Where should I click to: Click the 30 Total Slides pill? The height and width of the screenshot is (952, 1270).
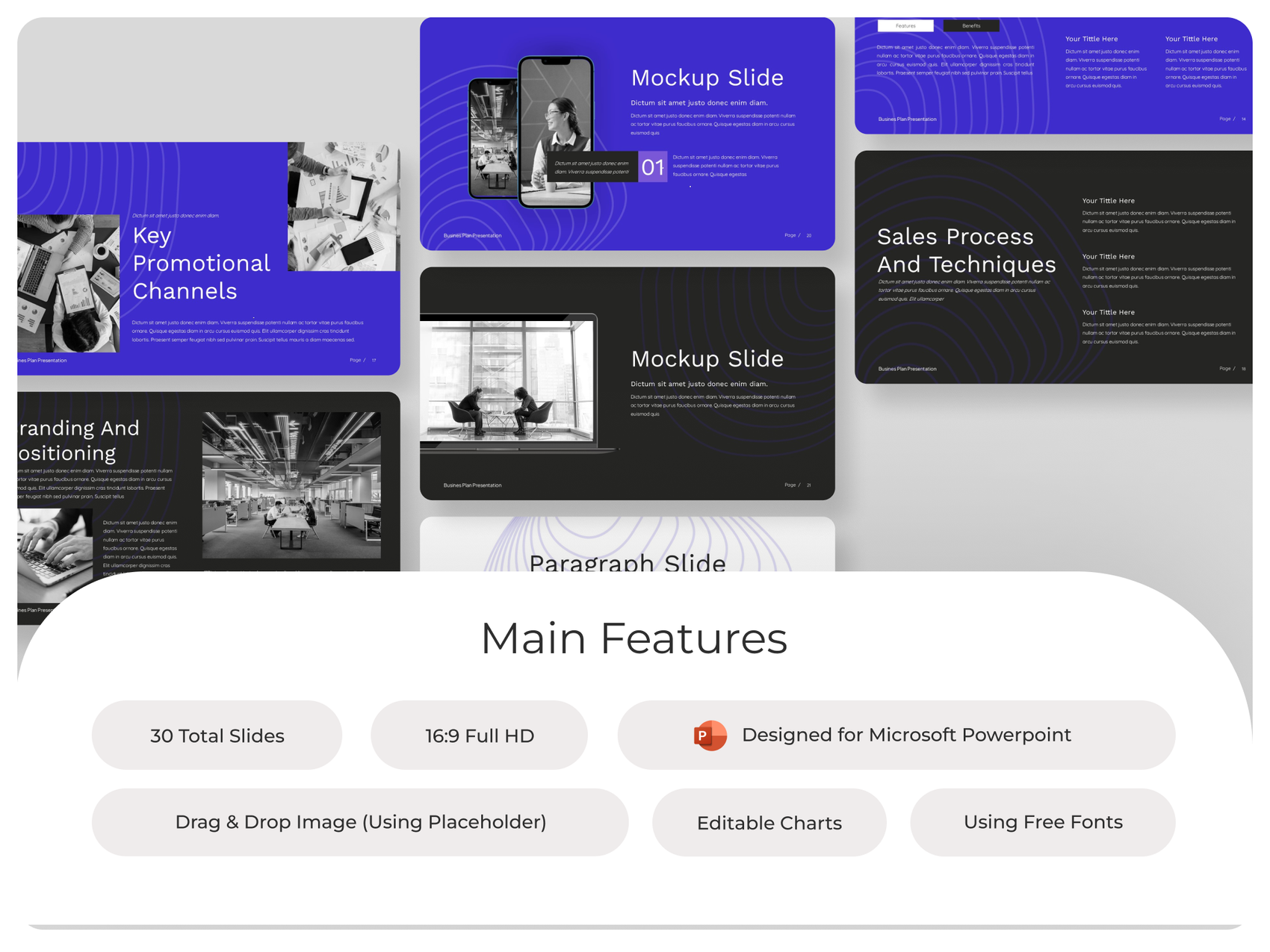[217, 735]
